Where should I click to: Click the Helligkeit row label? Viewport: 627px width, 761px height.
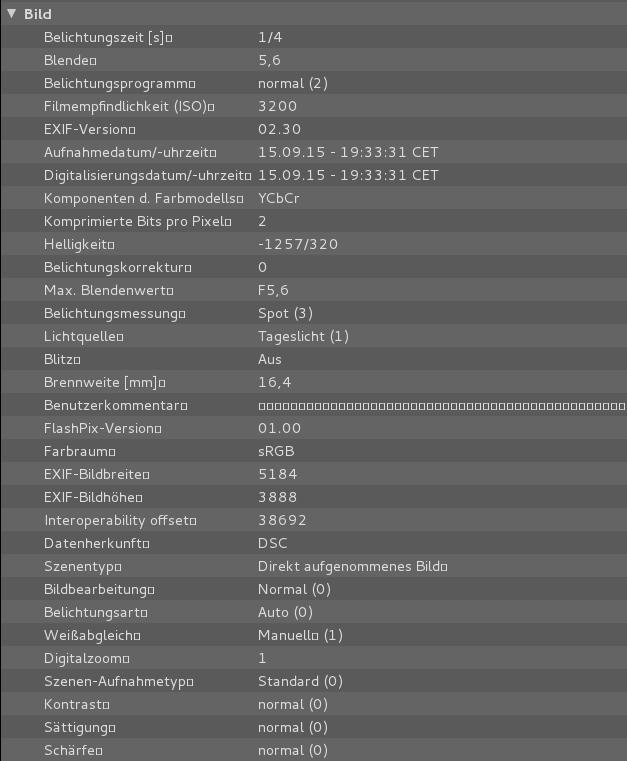[x=80, y=245]
